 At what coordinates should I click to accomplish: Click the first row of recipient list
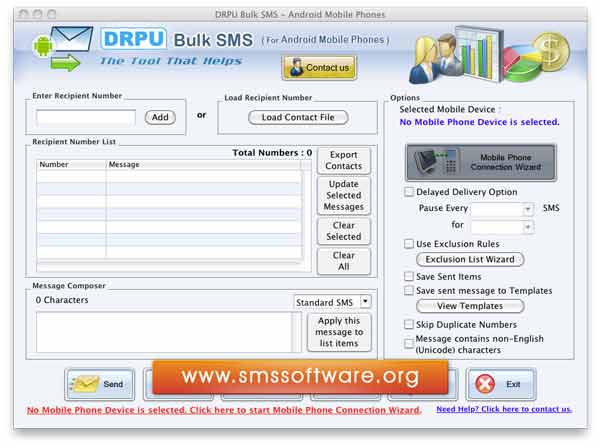click(169, 176)
